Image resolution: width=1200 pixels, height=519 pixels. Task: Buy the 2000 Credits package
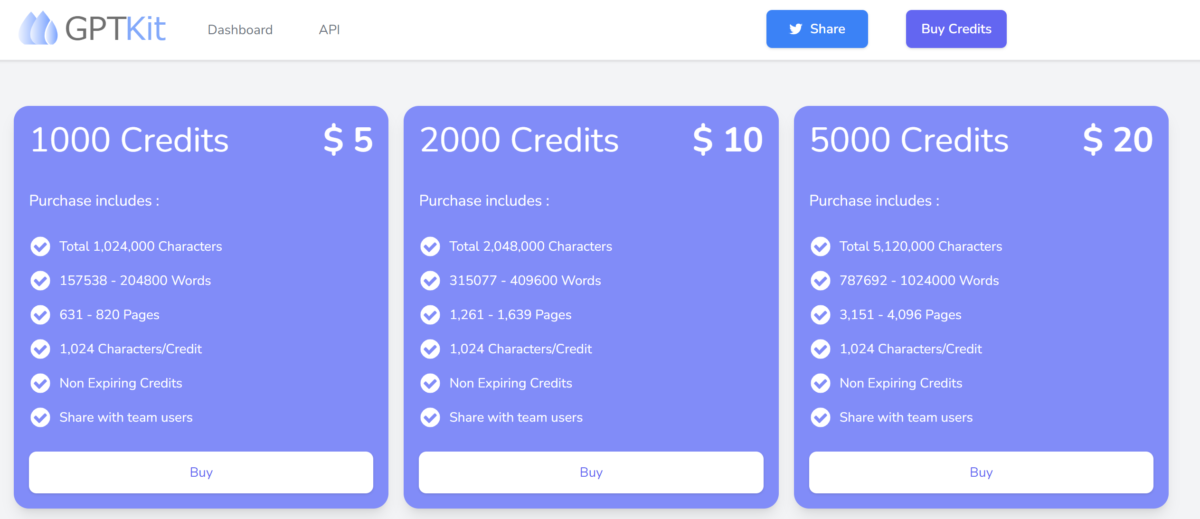tap(591, 472)
